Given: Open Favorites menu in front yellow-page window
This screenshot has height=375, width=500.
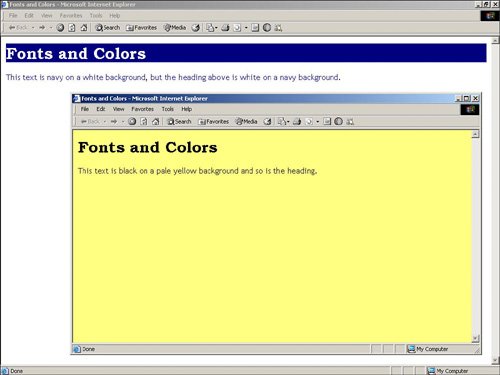Looking at the screenshot, I should [x=142, y=109].
